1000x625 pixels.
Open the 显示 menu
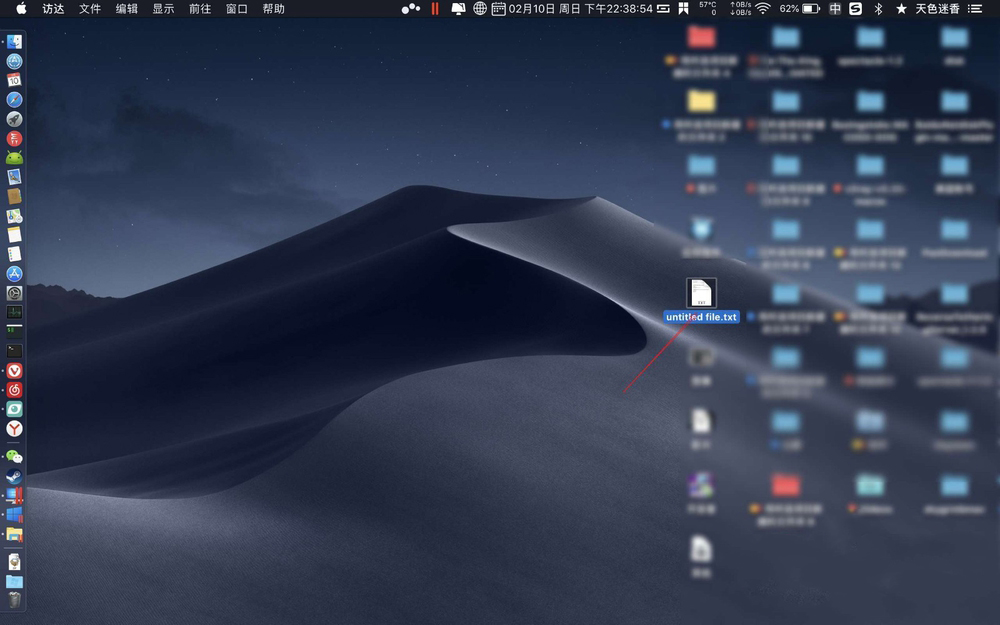163,8
